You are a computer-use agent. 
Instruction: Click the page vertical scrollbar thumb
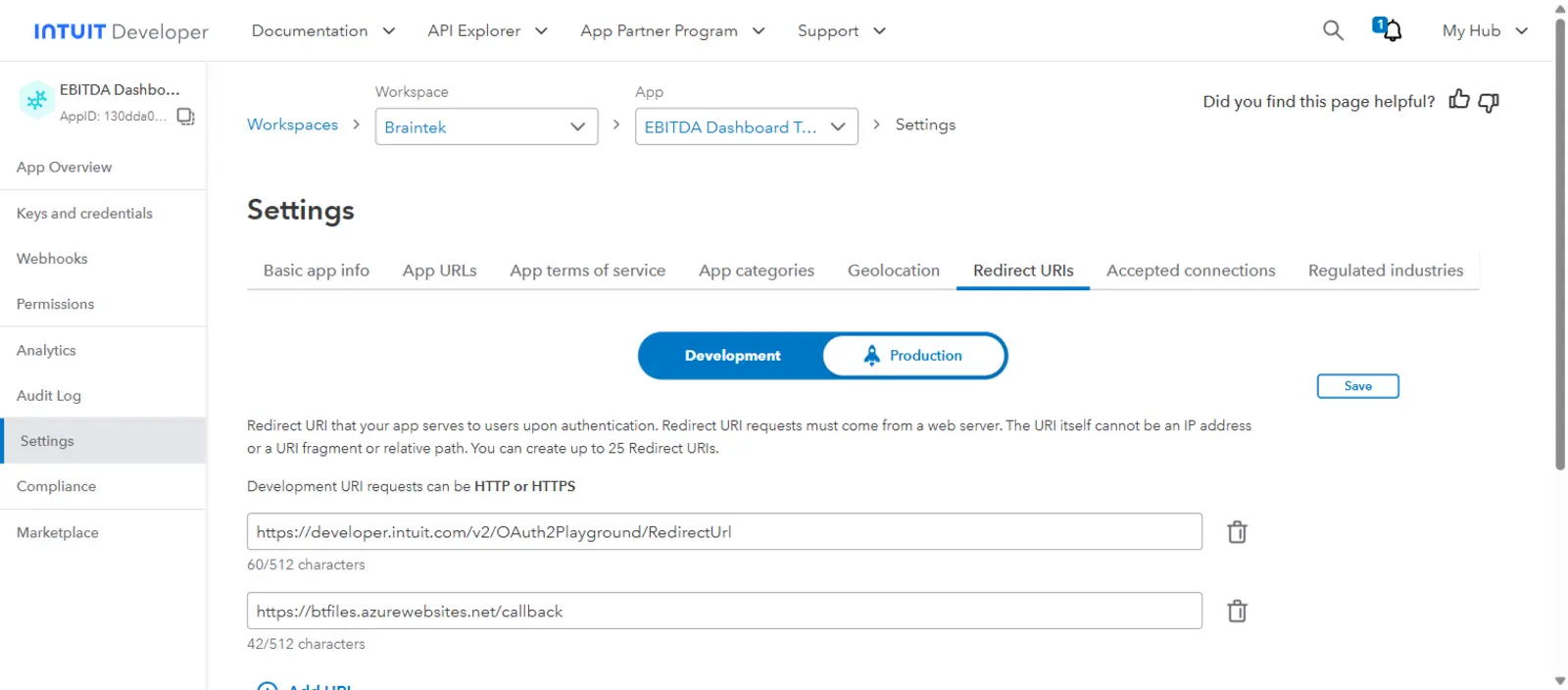1560,243
